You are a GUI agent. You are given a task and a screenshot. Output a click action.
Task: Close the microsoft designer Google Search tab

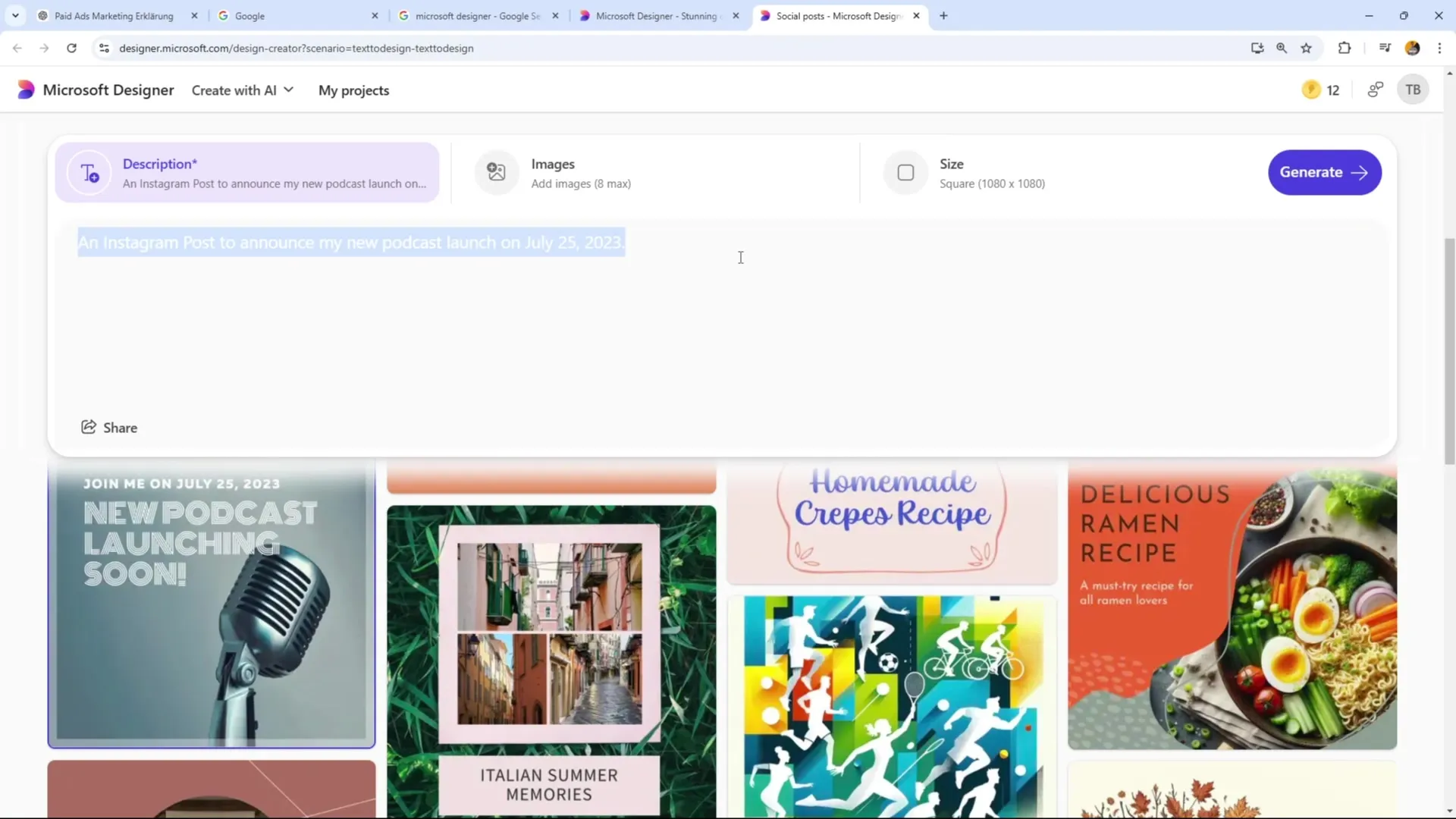[x=555, y=15]
